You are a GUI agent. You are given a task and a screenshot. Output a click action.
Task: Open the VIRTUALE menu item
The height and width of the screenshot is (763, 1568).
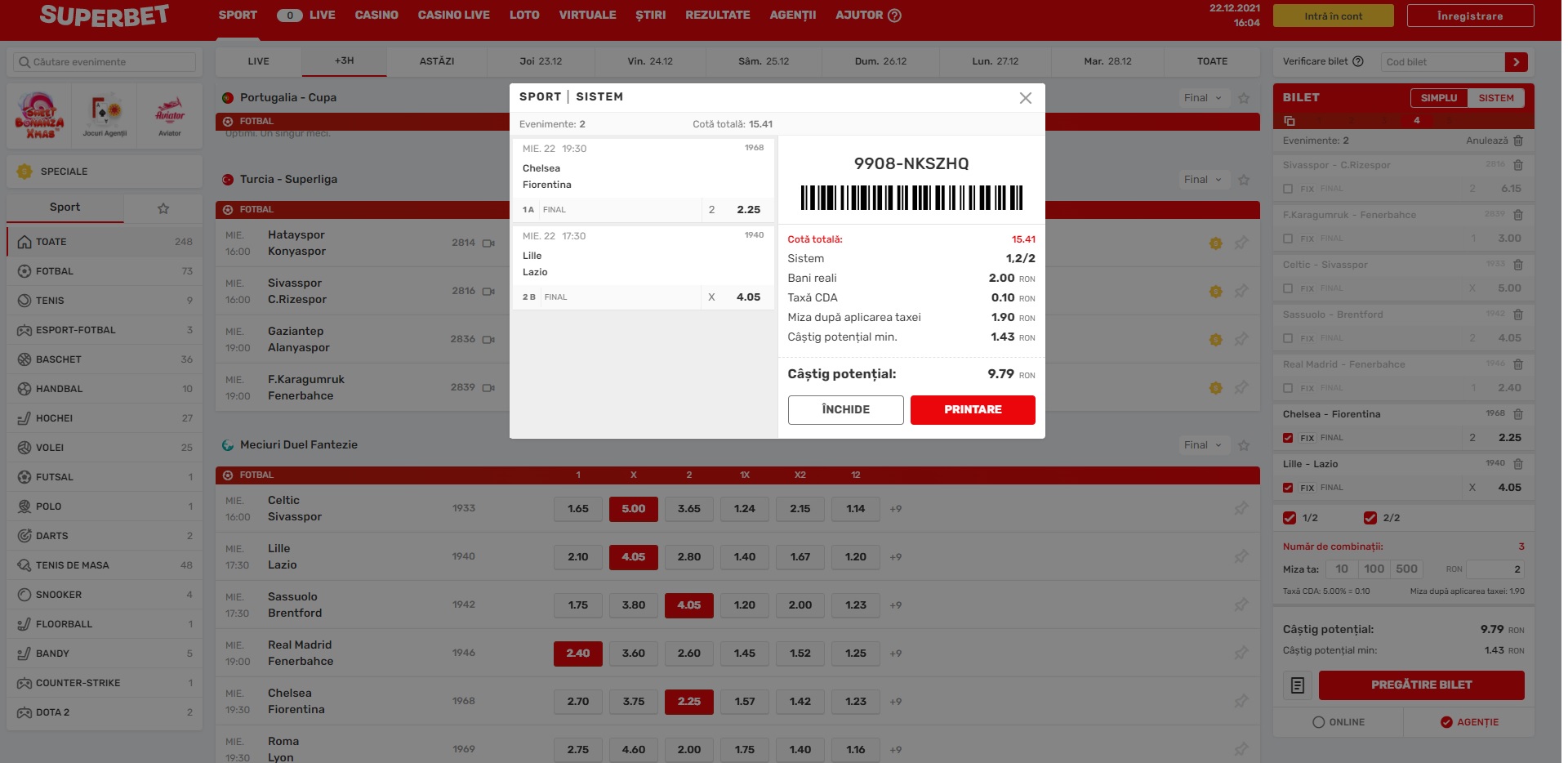pos(587,15)
